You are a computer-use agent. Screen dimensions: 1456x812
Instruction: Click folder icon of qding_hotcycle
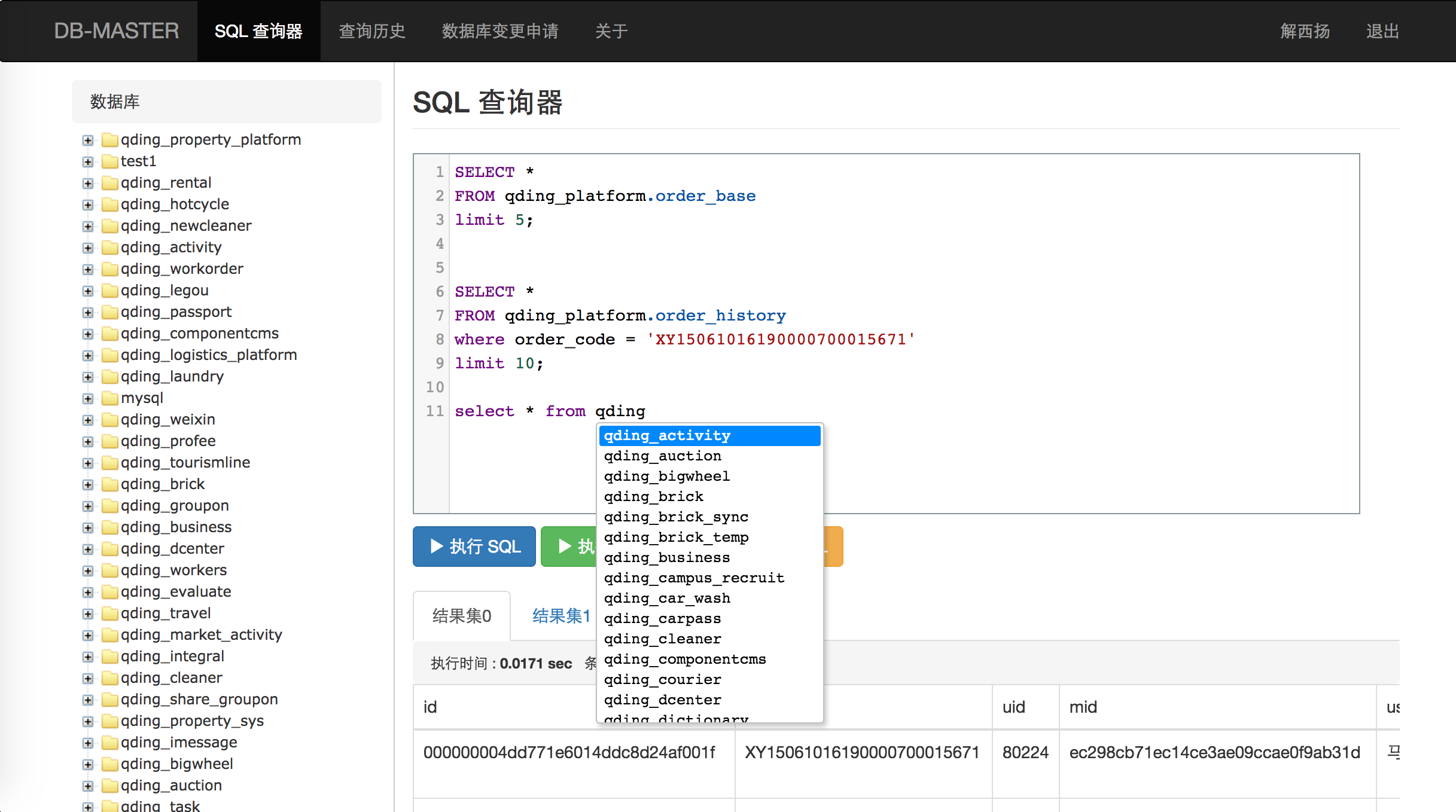pyautogui.click(x=109, y=204)
